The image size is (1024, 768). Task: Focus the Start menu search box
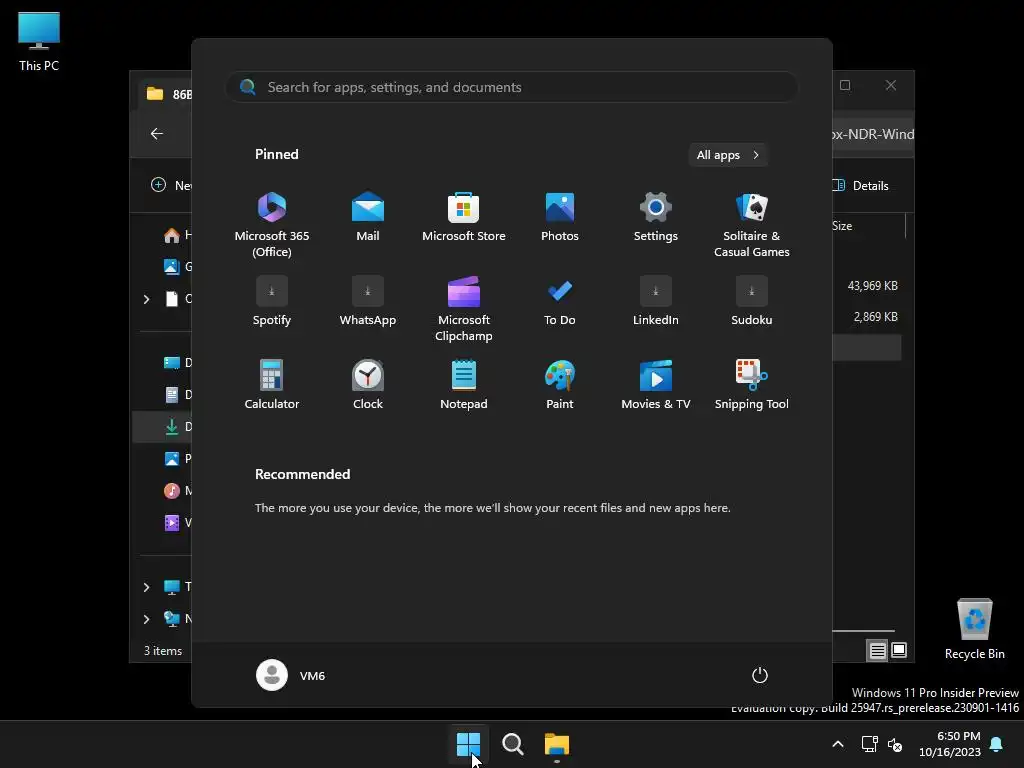(512, 87)
